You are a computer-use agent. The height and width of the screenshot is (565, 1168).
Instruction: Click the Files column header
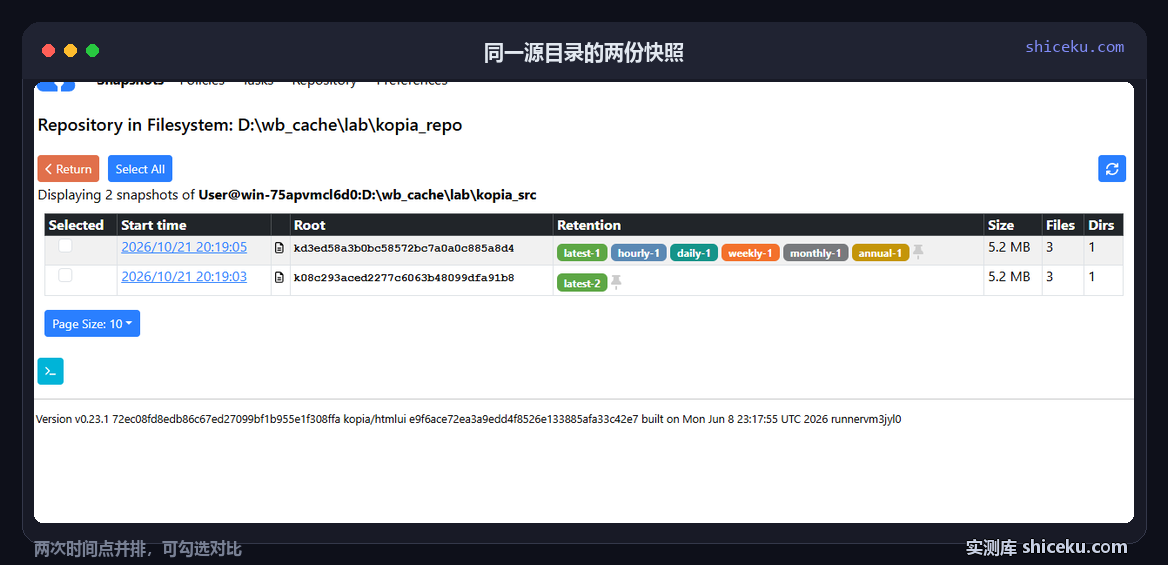[1061, 225]
